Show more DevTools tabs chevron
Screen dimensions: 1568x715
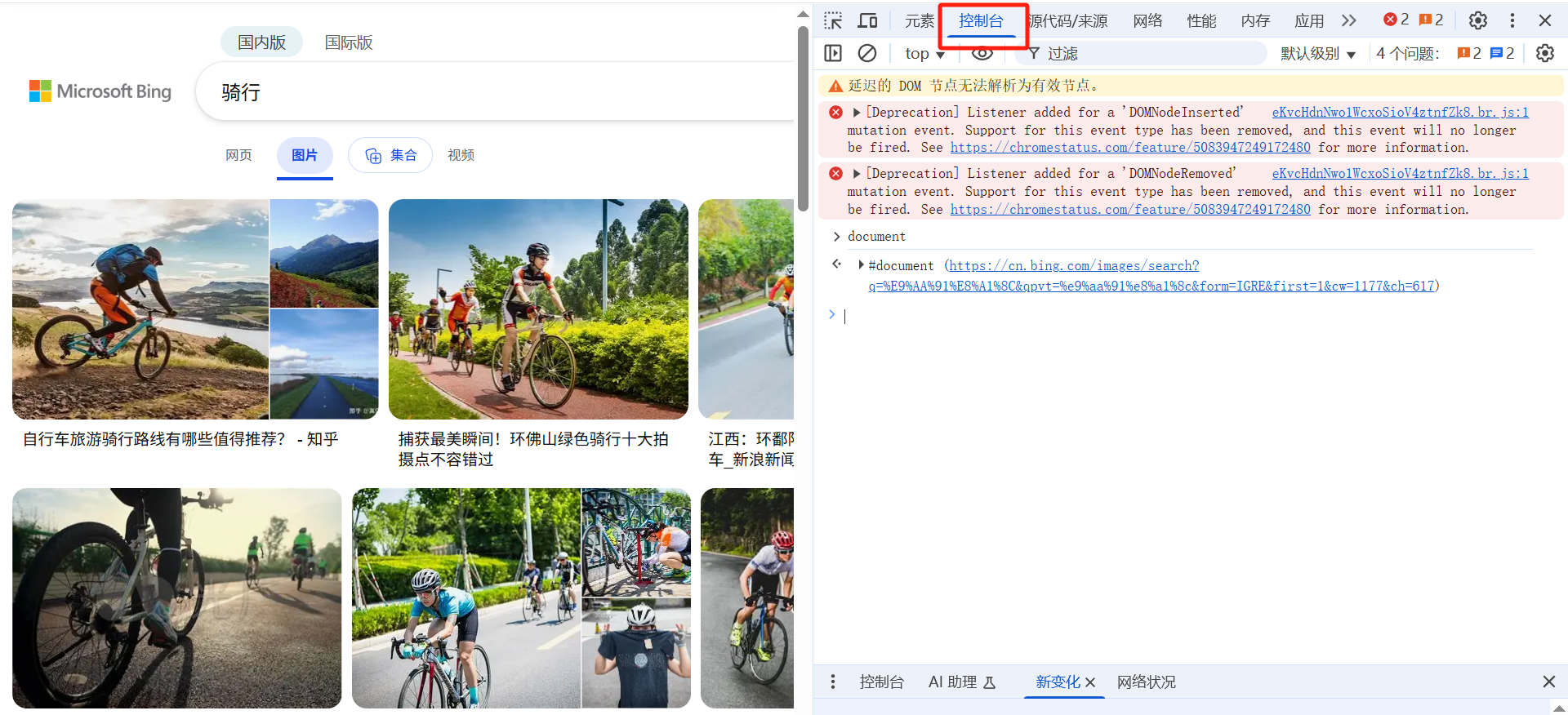click(1349, 20)
